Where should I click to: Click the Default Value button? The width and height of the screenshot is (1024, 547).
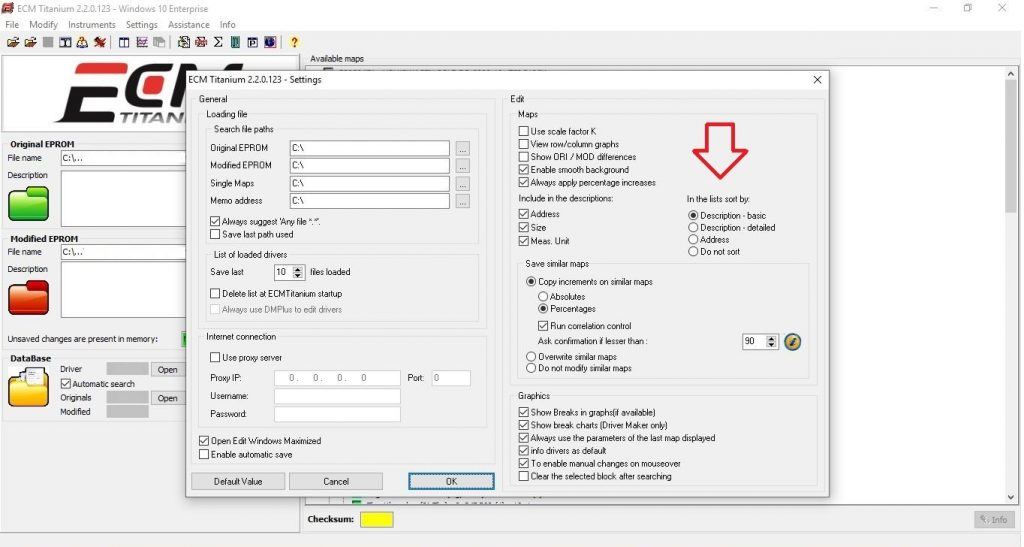pyautogui.click(x=238, y=481)
